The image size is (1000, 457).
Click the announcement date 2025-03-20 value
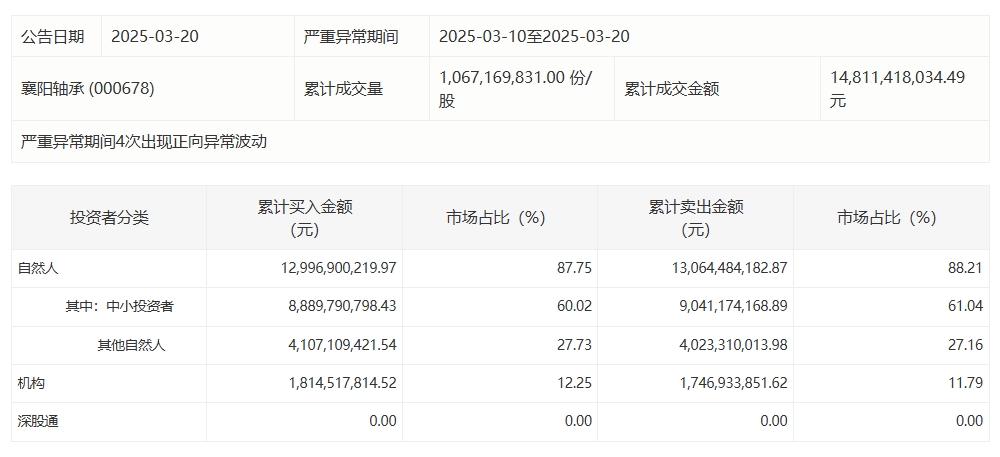[155, 37]
